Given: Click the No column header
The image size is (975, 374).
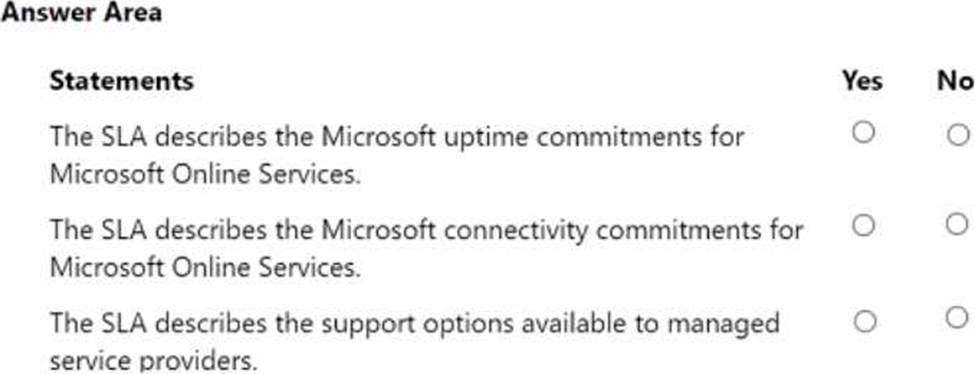Looking at the screenshot, I should click(955, 81).
